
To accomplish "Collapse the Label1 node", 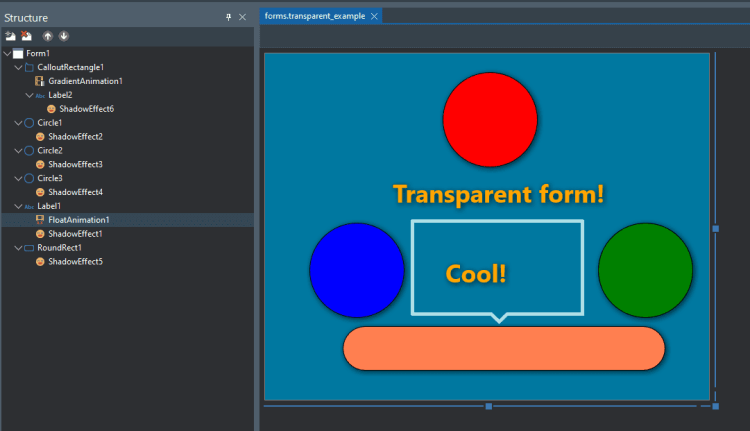I will (18, 206).
